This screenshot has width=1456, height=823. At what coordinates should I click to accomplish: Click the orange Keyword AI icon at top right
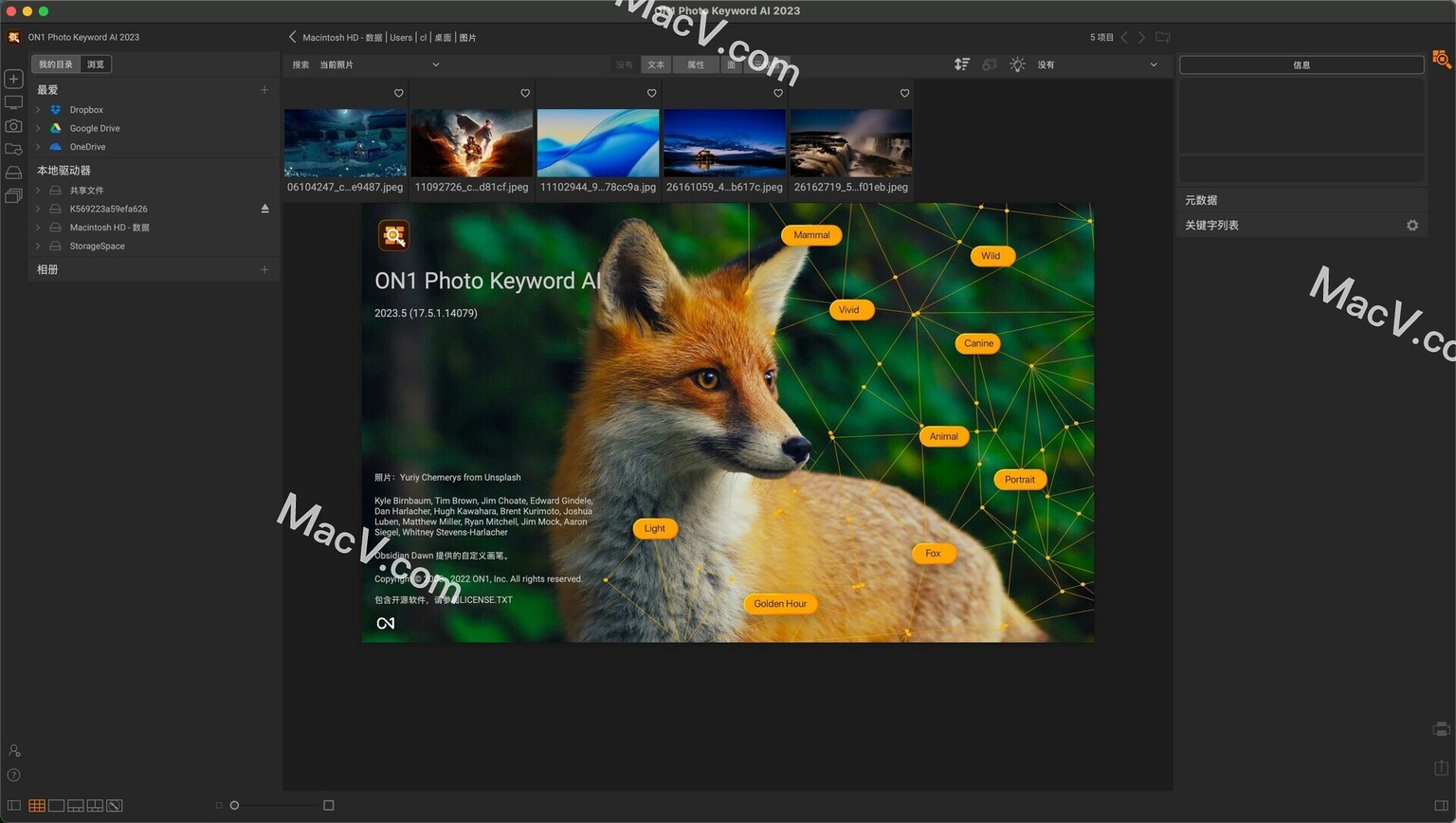pyautogui.click(x=1441, y=59)
